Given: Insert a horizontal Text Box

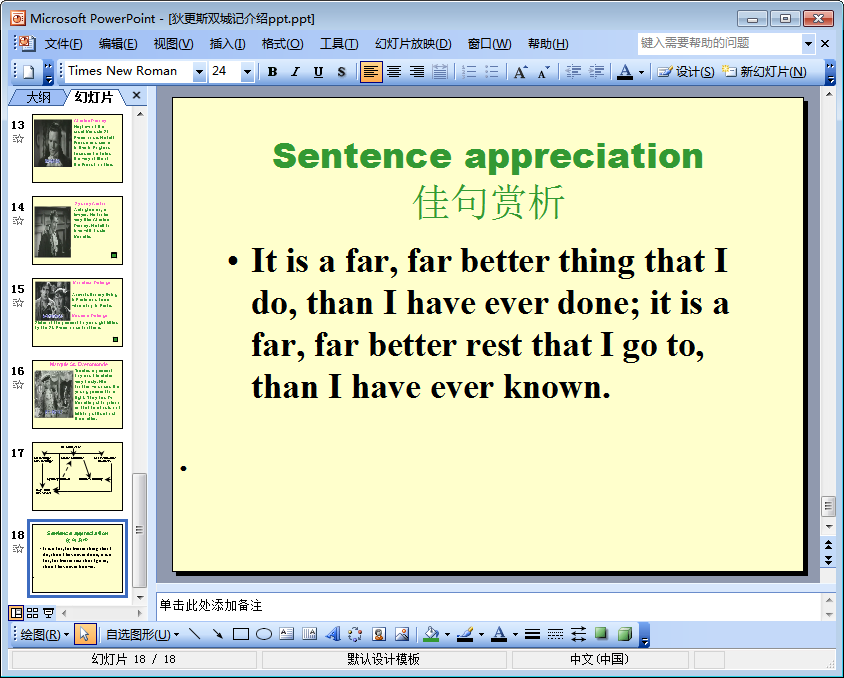Looking at the screenshot, I should coord(287,634).
